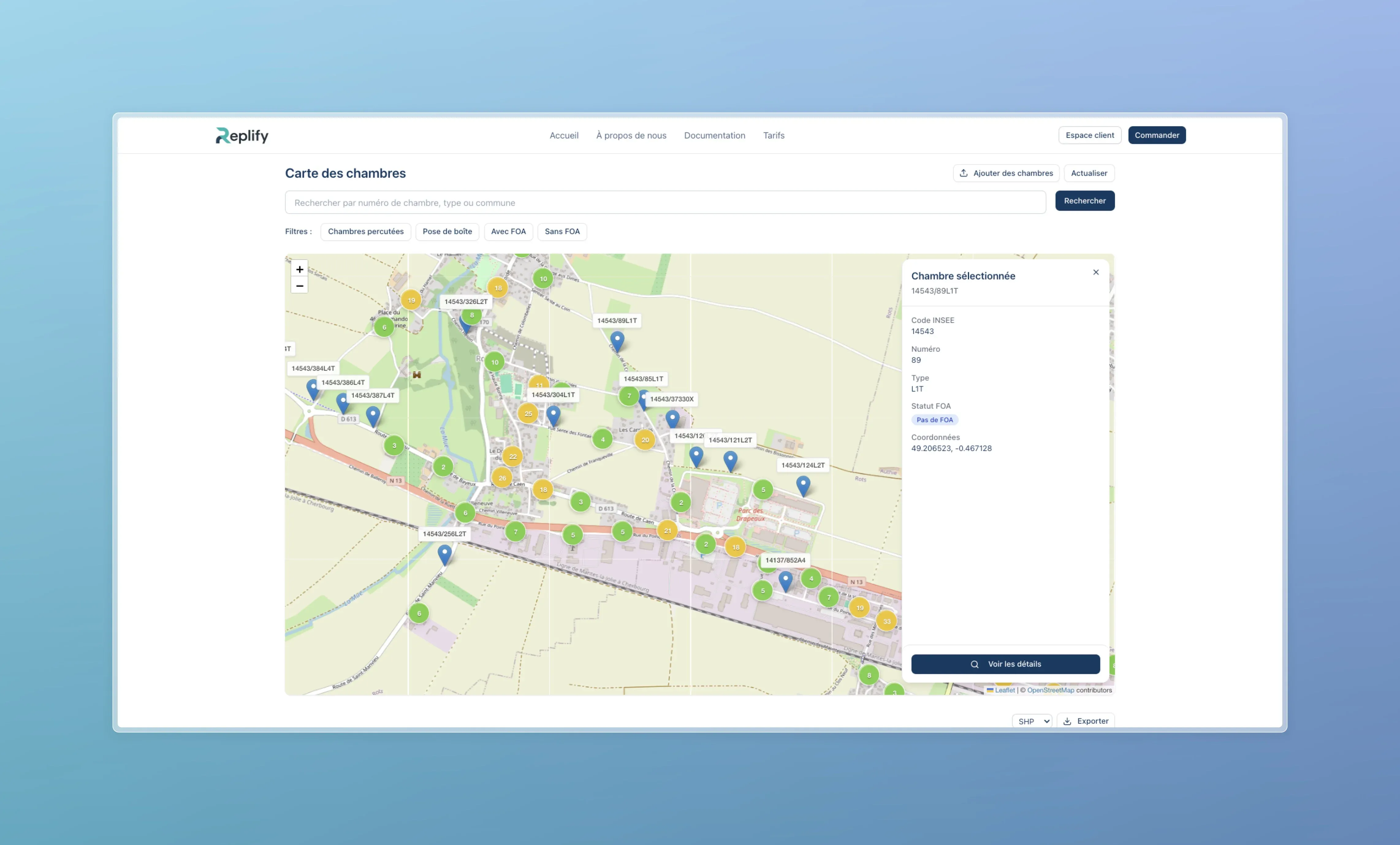
Task: Click the yellow cluster marker showing 33
Action: tap(886, 621)
